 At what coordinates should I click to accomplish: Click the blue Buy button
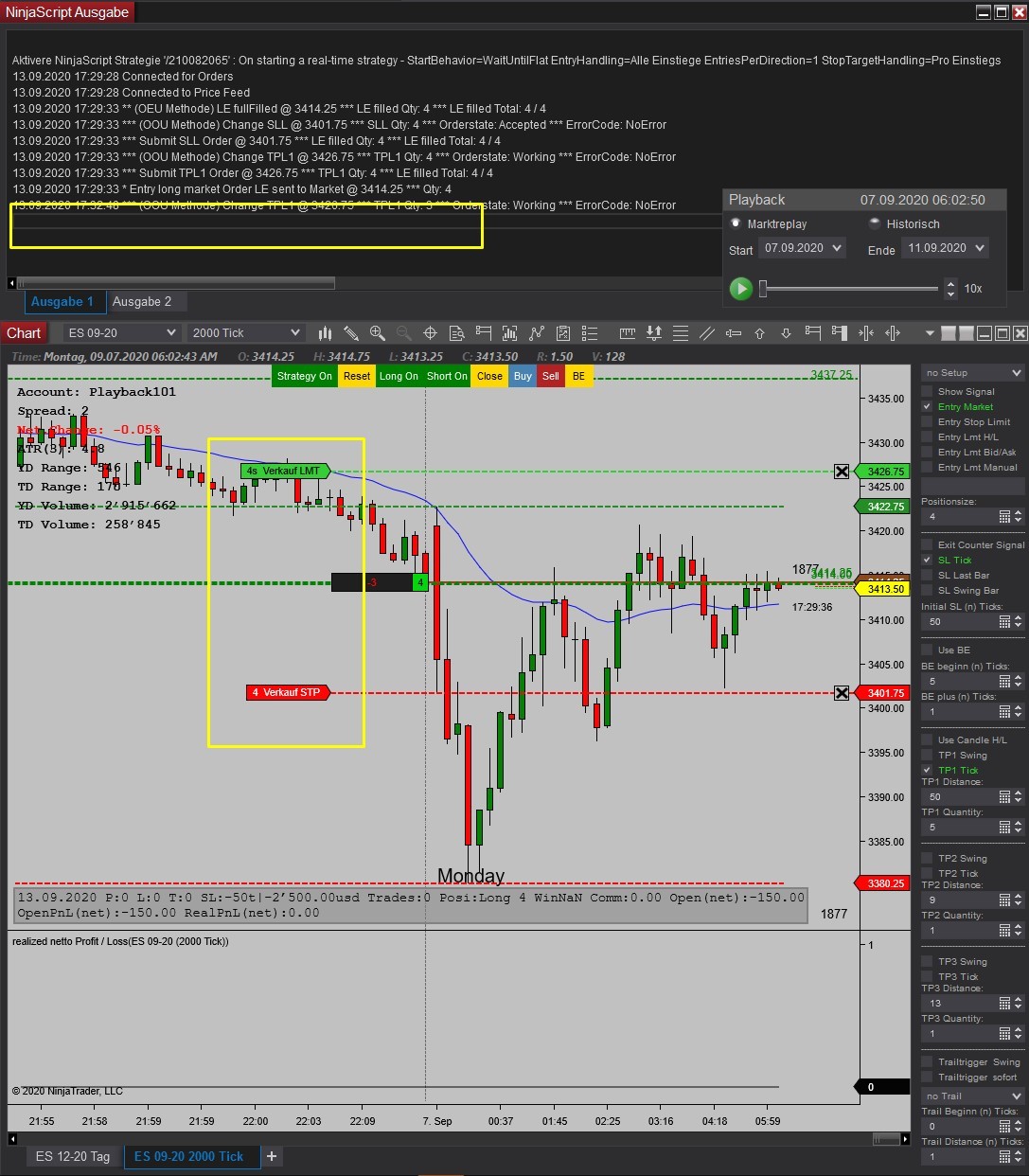(523, 376)
